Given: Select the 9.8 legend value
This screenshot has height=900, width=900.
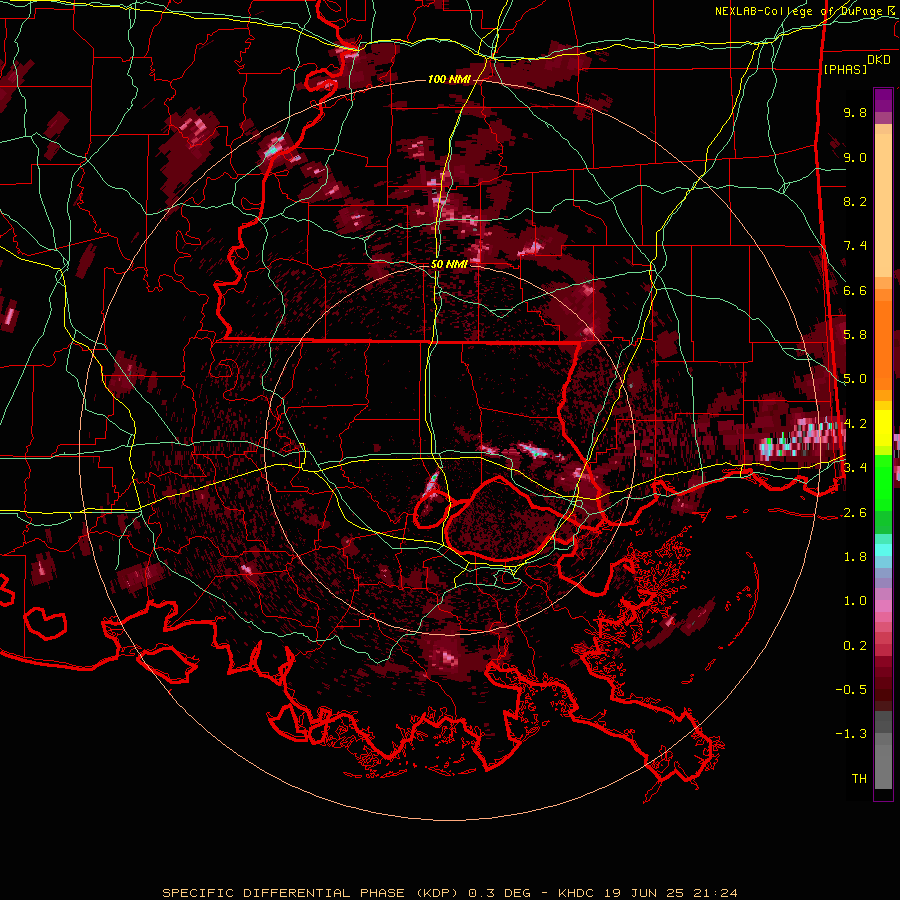Looking at the screenshot, I should point(855,112).
